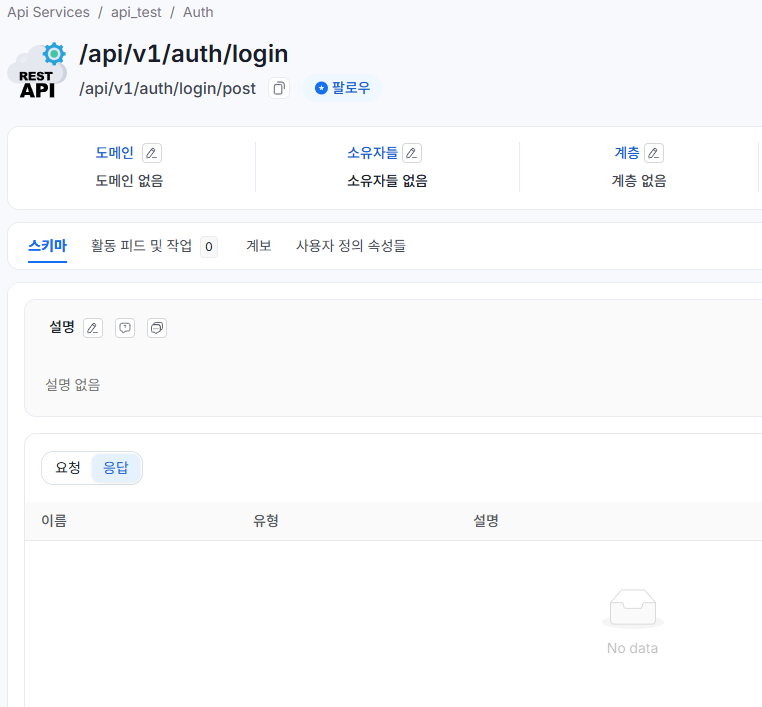Edit the 계층 (tier) field
Screen dimensions: 762x707
pyautogui.click(x=654, y=153)
